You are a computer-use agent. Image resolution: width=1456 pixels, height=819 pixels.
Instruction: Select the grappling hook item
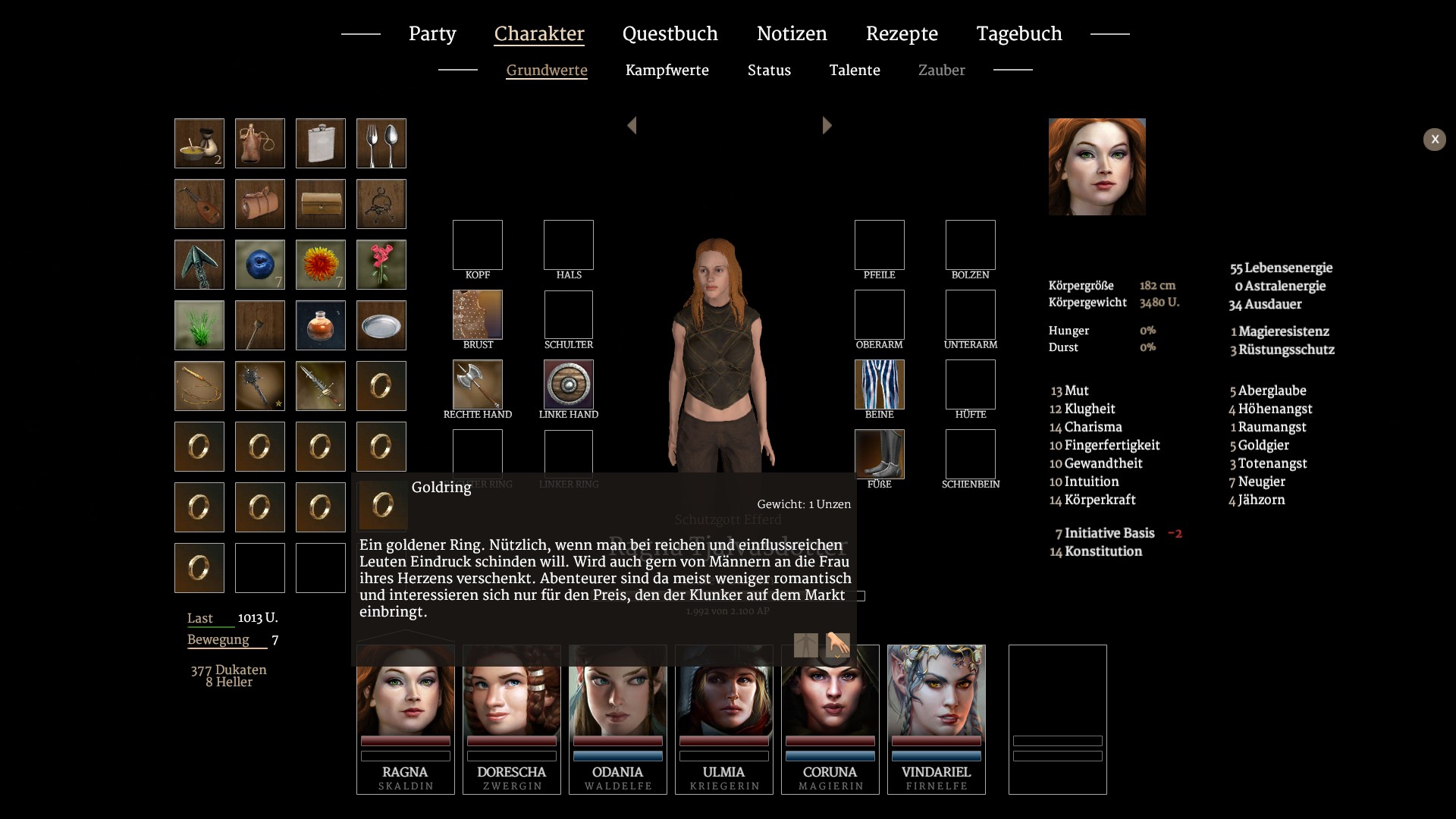click(199, 265)
